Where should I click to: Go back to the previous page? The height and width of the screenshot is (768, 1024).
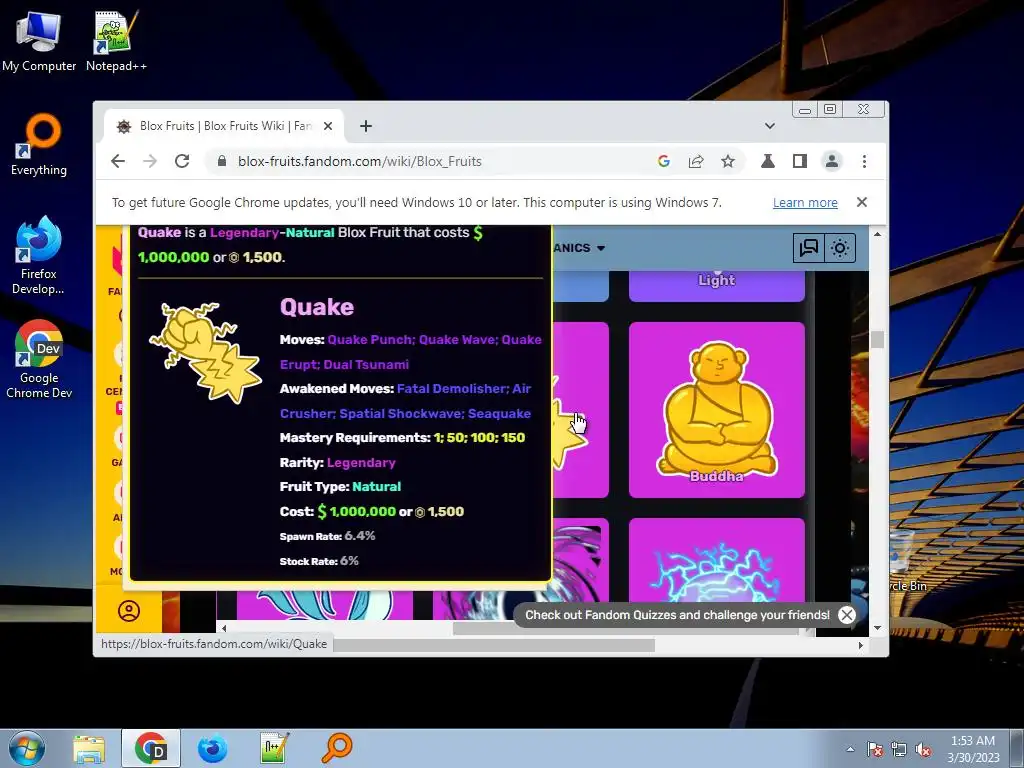118,161
